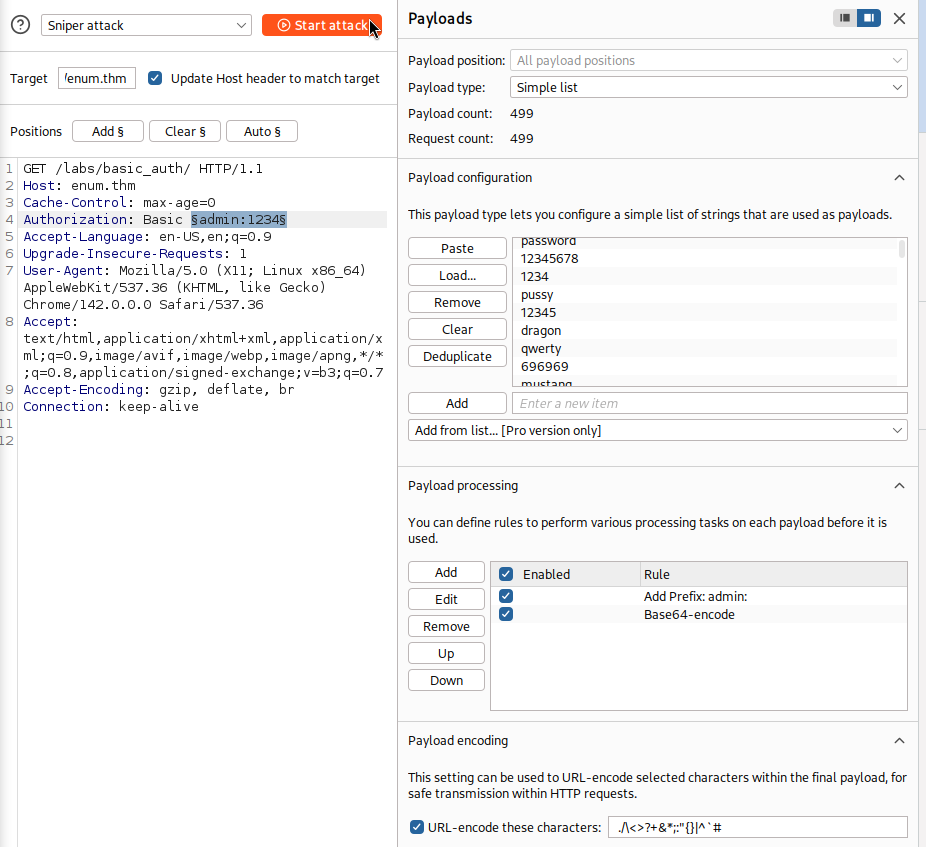Click Edit processing rule button
Viewport: 926px width, 847px height.
click(446, 599)
